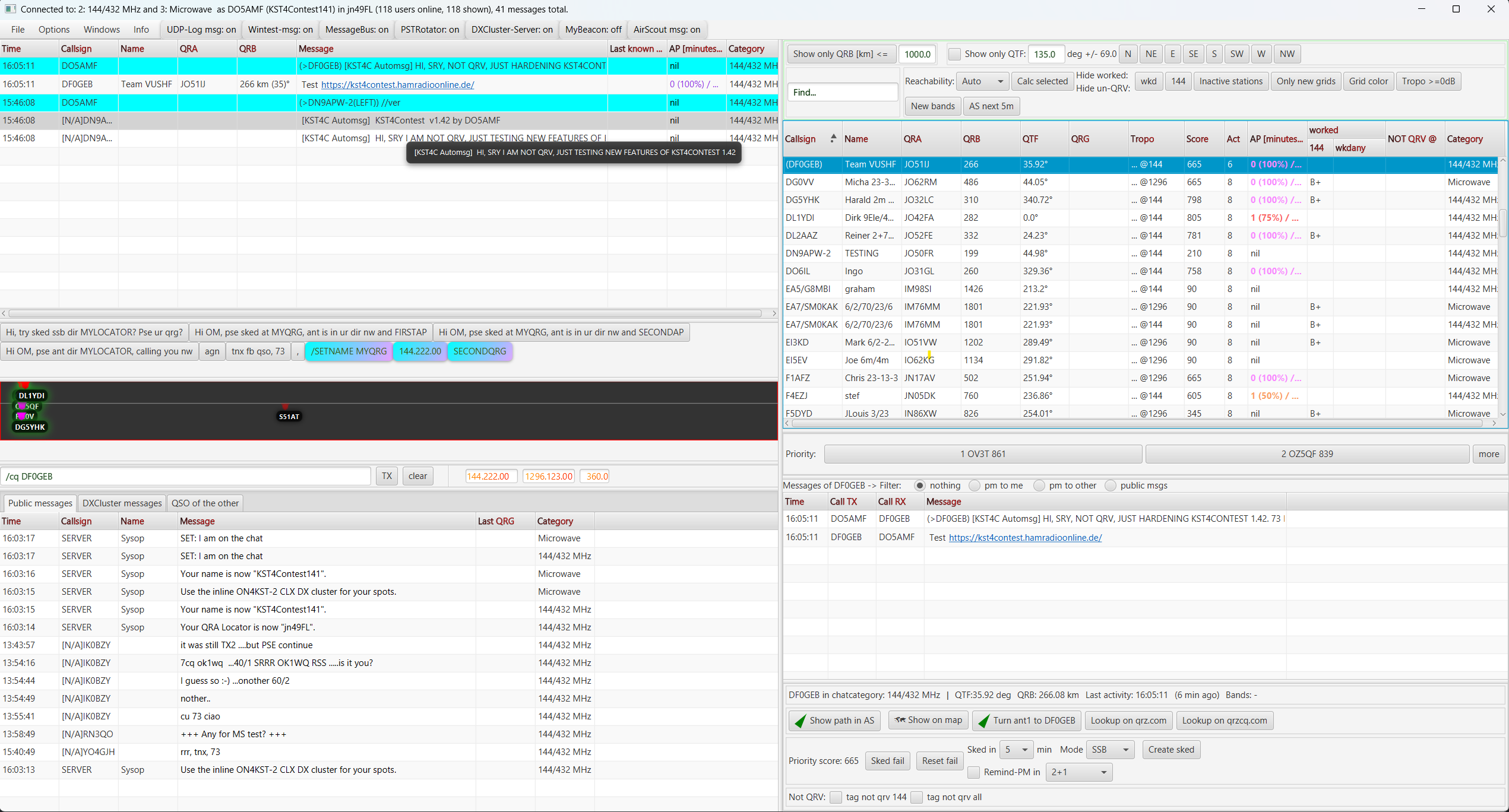The width and height of the screenshot is (1509, 812).
Task: Click the Calc selected button
Action: [1042, 81]
